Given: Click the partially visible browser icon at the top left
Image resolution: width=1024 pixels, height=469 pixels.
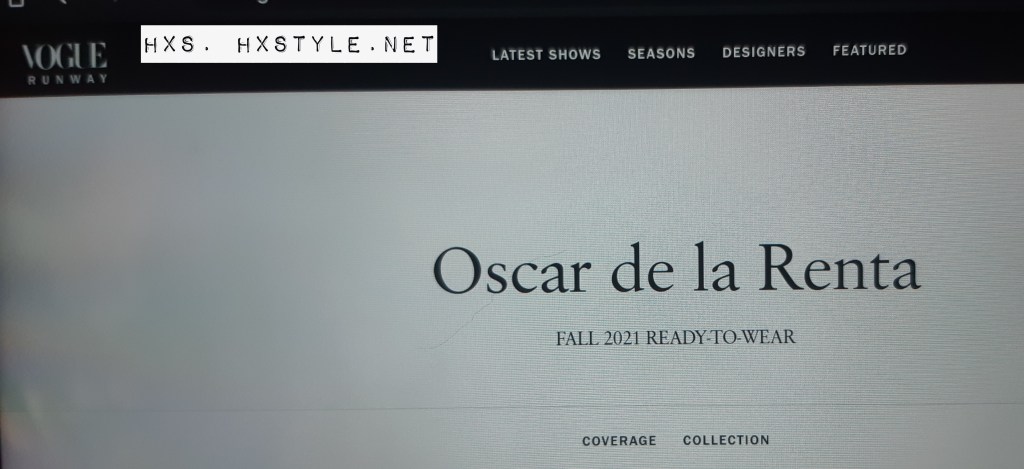Looking at the screenshot, I should click(15, 3).
